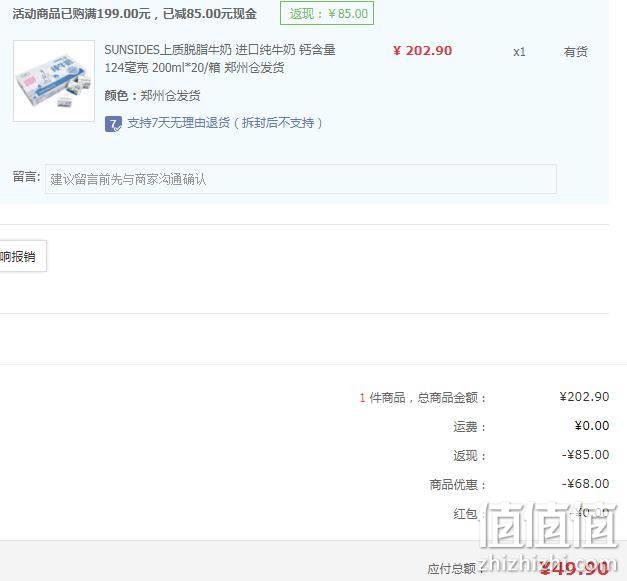
Task: Click the ¥202.90 item price
Action: 423,51
